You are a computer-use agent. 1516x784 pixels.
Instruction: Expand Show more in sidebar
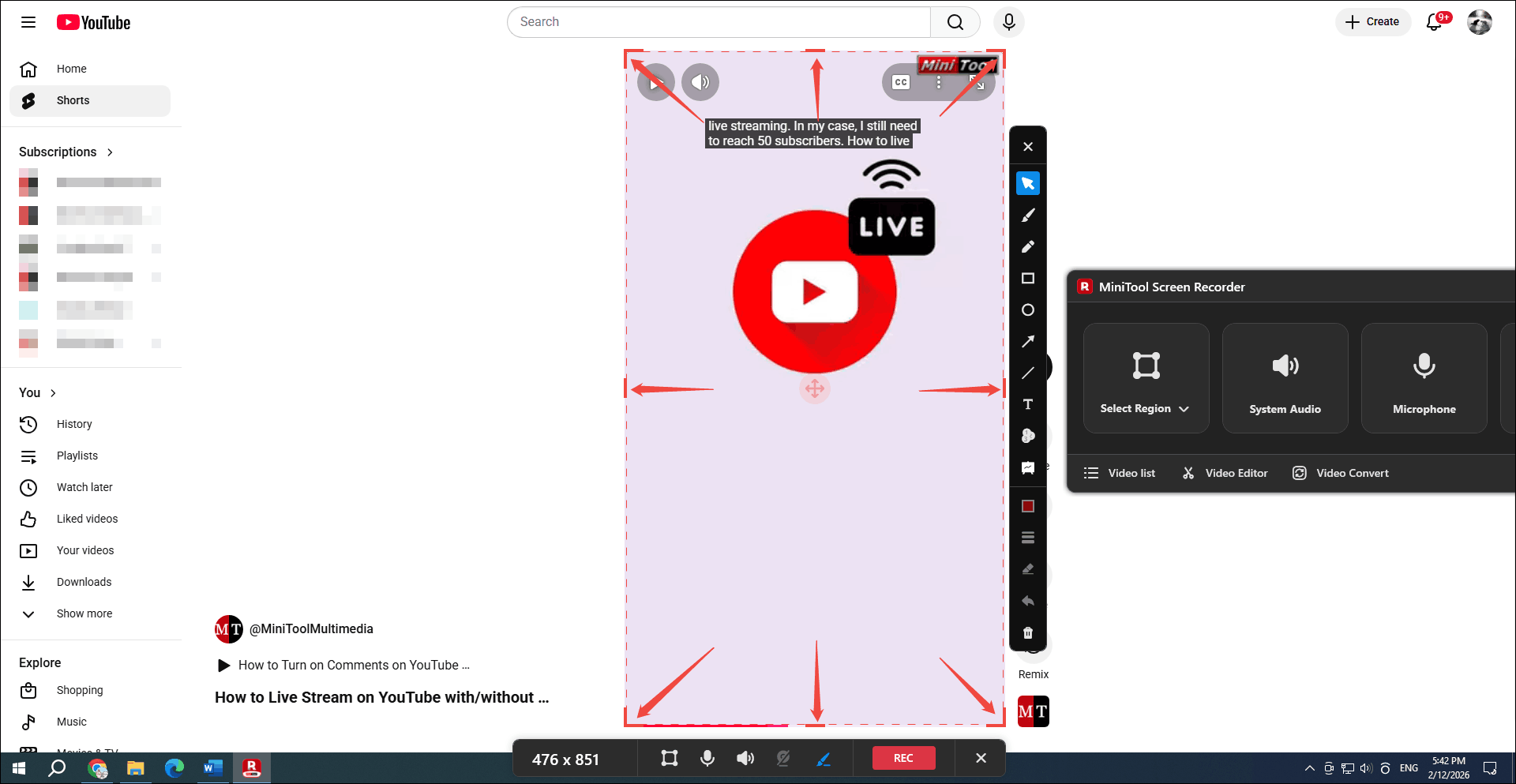[x=84, y=613]
